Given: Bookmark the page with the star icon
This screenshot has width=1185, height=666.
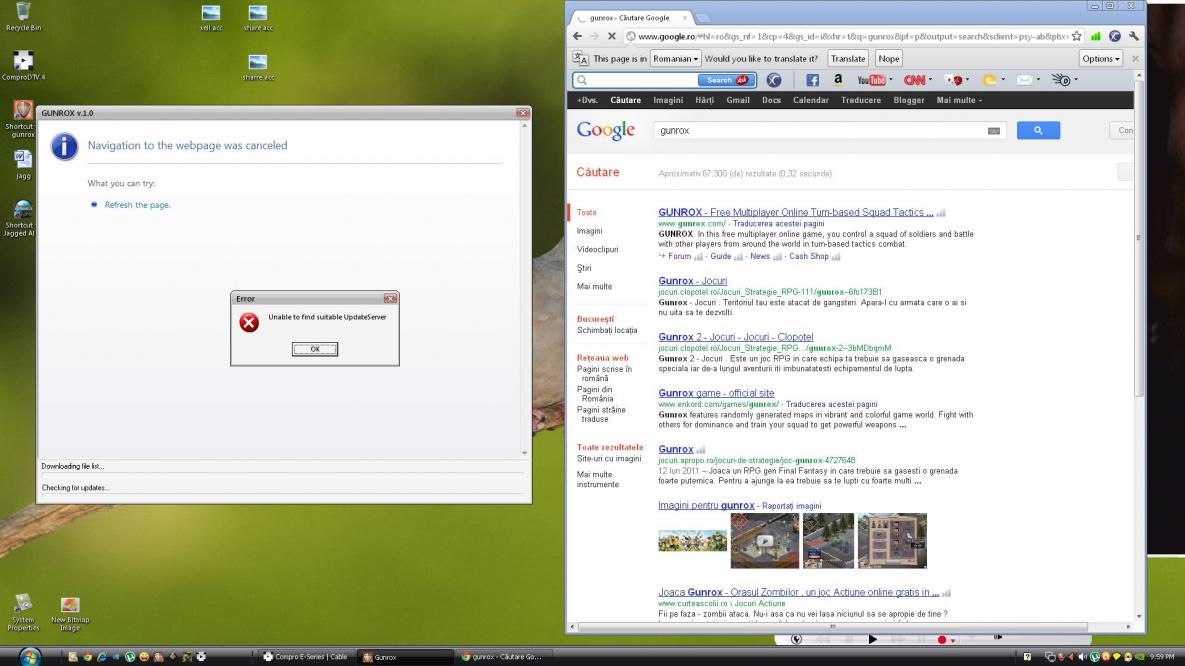Looking at the screenshot, I should tap(1076, 37).
